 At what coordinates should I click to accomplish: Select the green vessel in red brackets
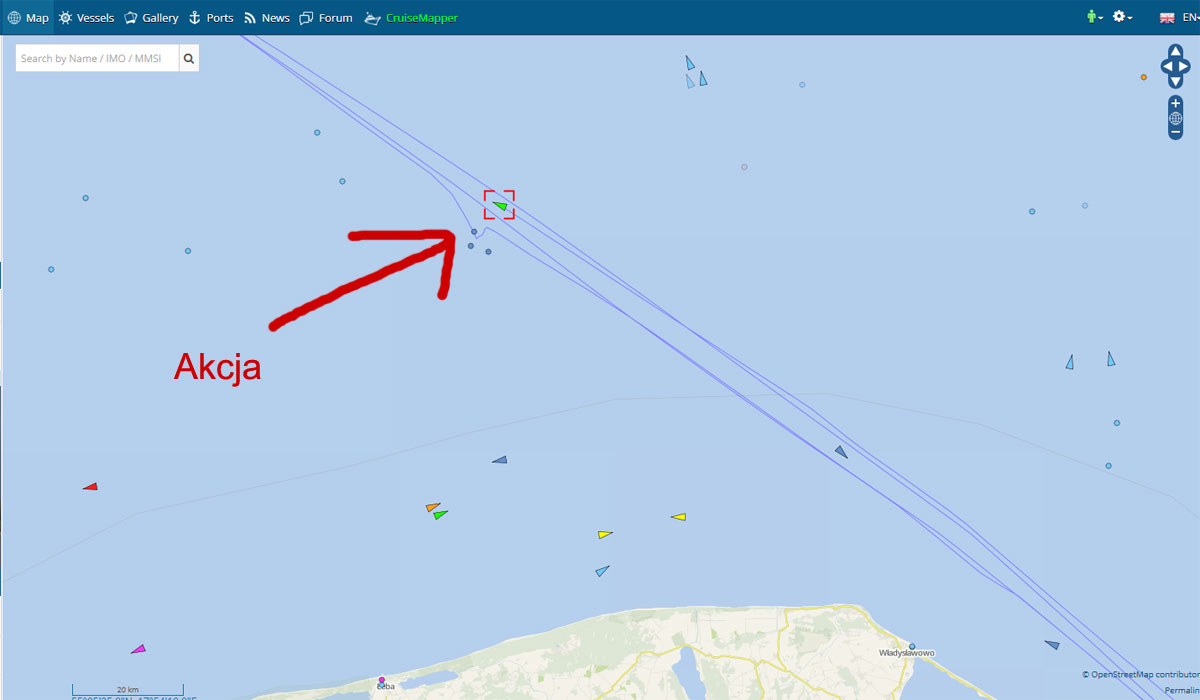tap(500, 206)
